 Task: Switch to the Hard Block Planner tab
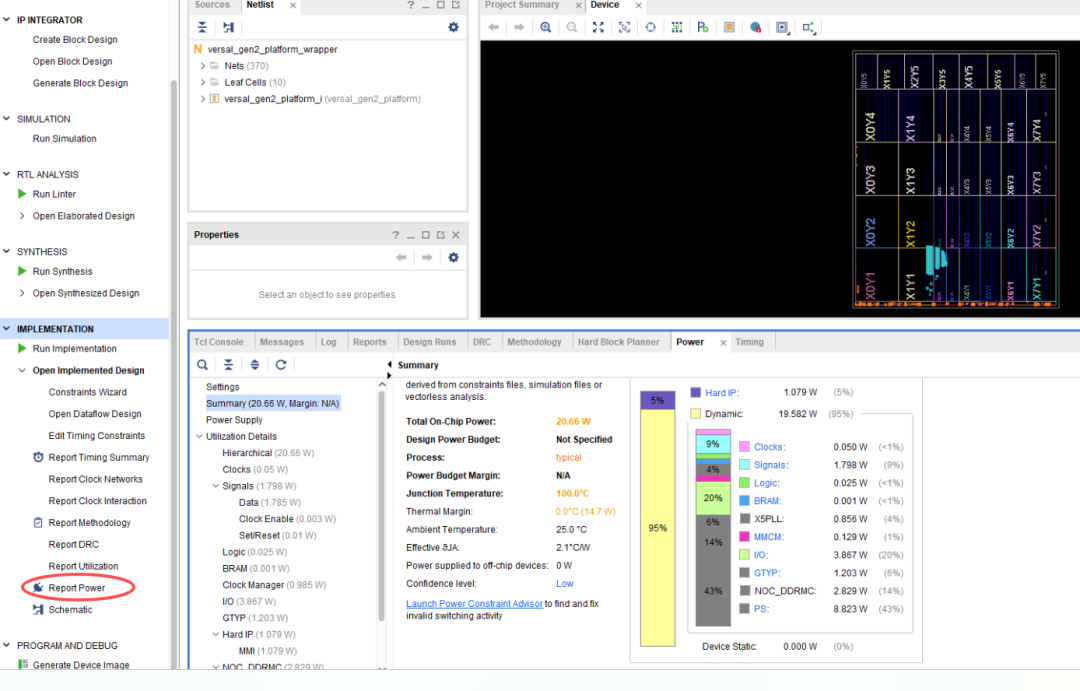(x=619, y=342)
